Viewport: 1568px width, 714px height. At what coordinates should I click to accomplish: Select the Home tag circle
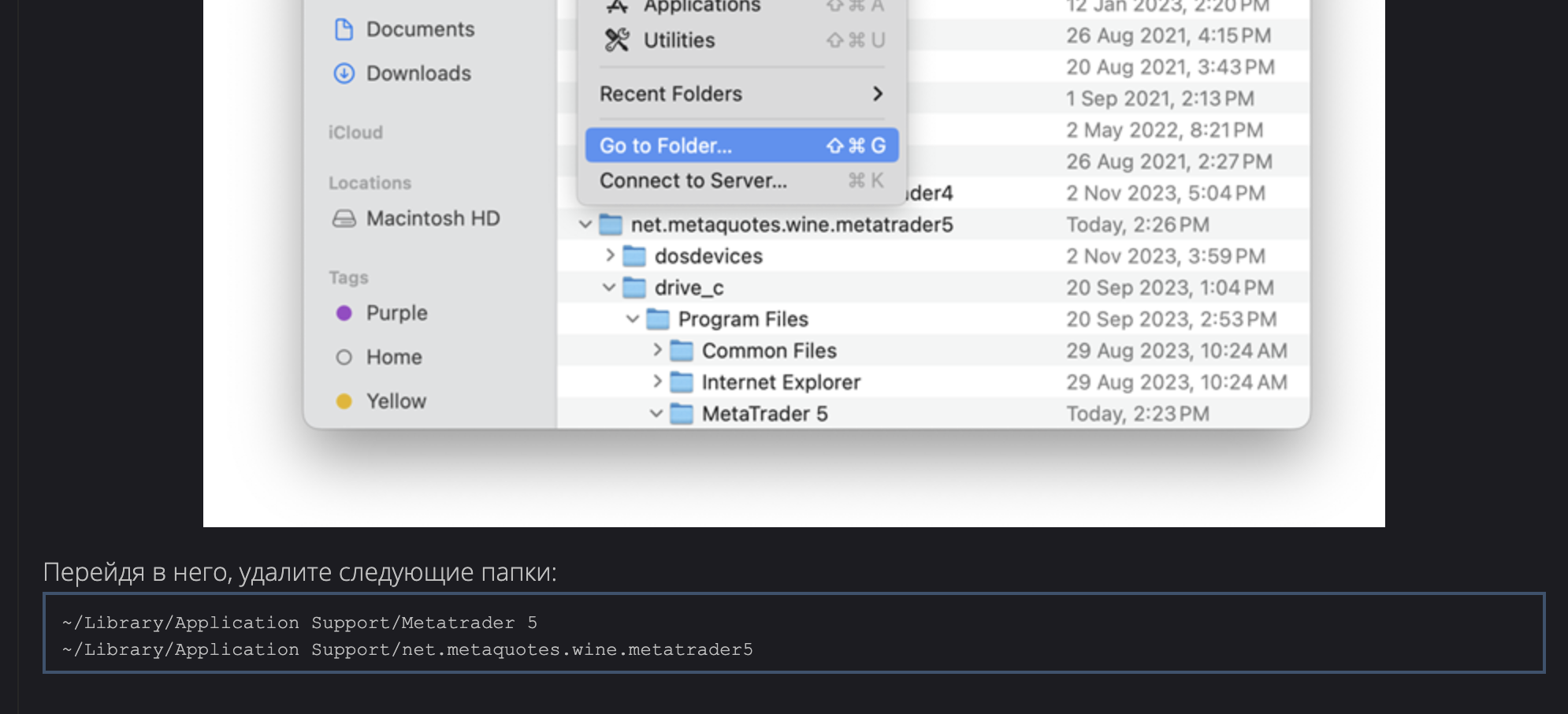click(344, 357)
